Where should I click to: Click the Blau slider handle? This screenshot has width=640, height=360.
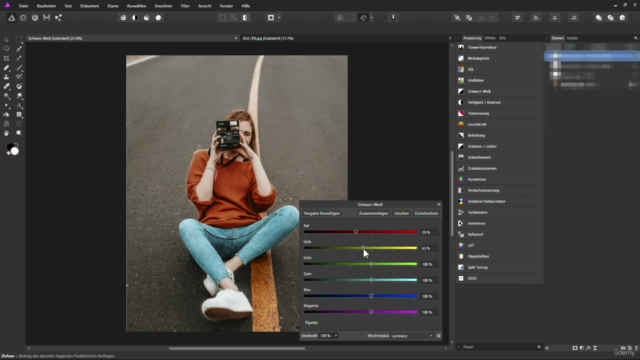(371, 296)
